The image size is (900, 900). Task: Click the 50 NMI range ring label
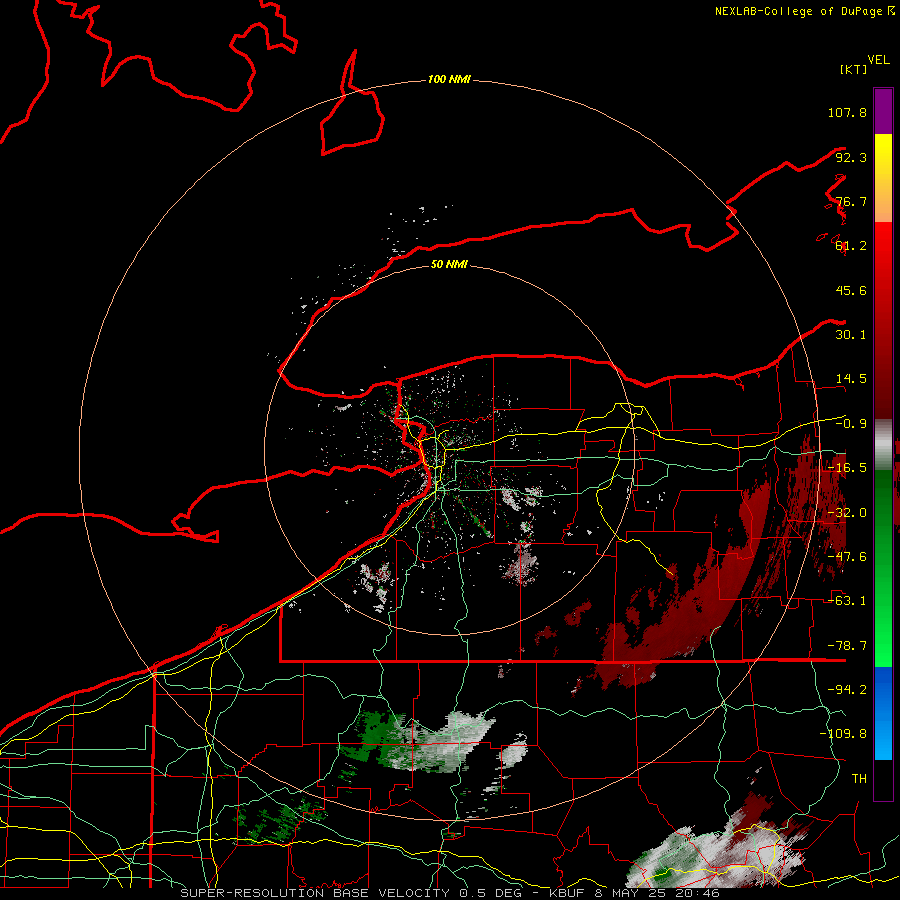point(449,264)
